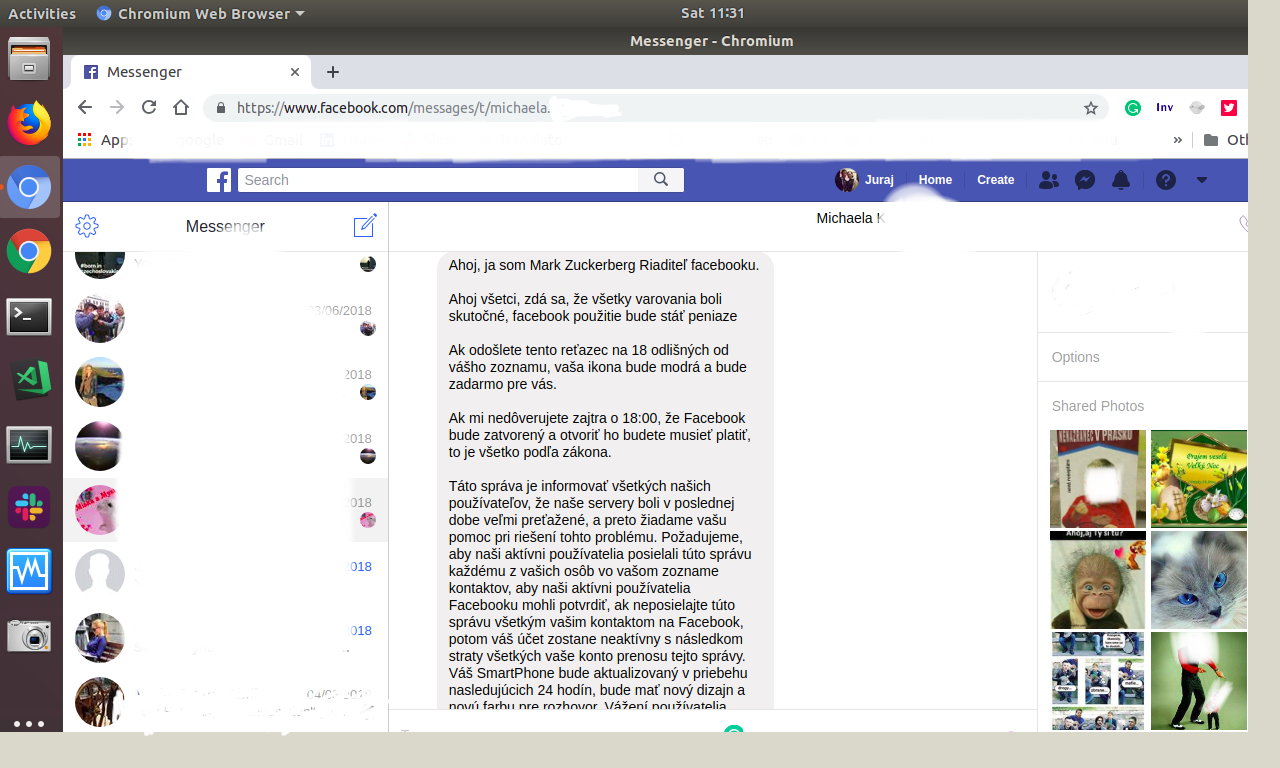Open a new browser tab

[x=333, y=72]
